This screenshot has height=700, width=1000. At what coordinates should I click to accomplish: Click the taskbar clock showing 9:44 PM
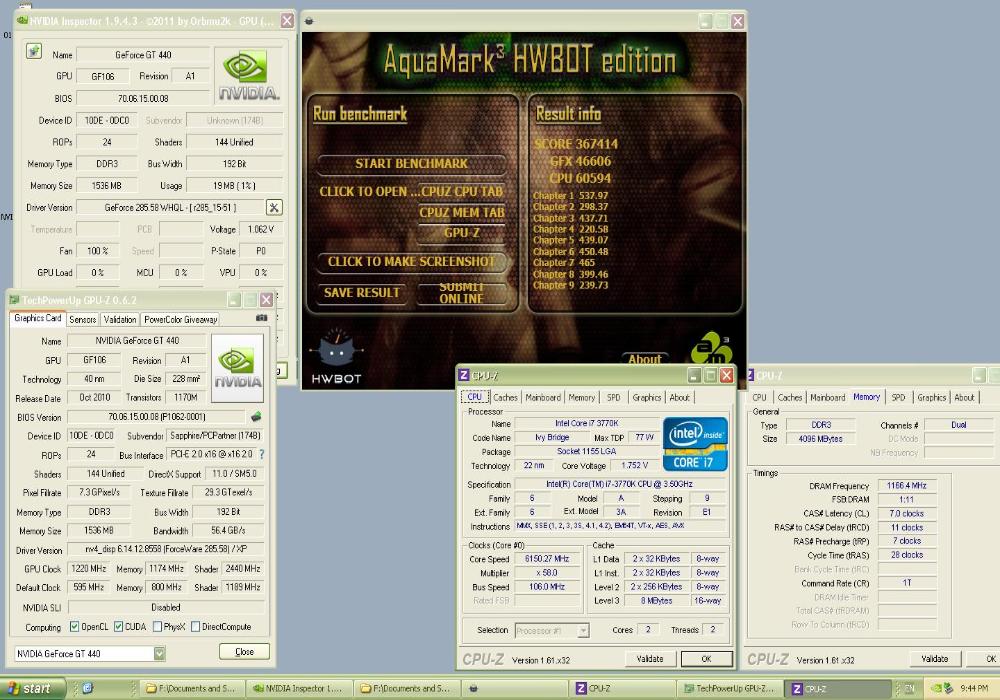tap(974, 689)
